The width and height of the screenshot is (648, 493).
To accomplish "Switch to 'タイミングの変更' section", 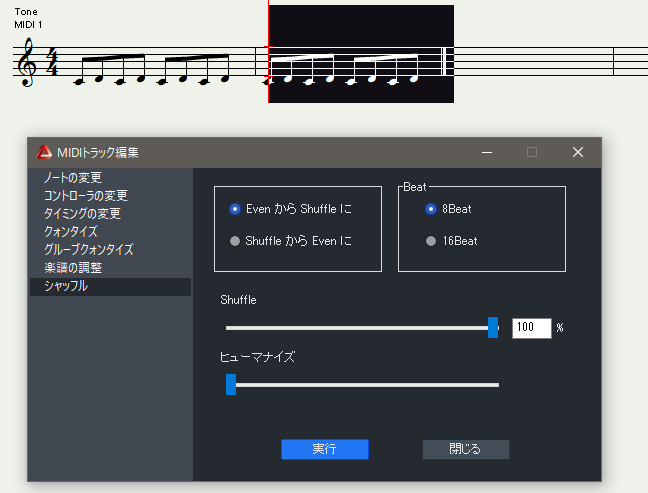I will [82, 214].
